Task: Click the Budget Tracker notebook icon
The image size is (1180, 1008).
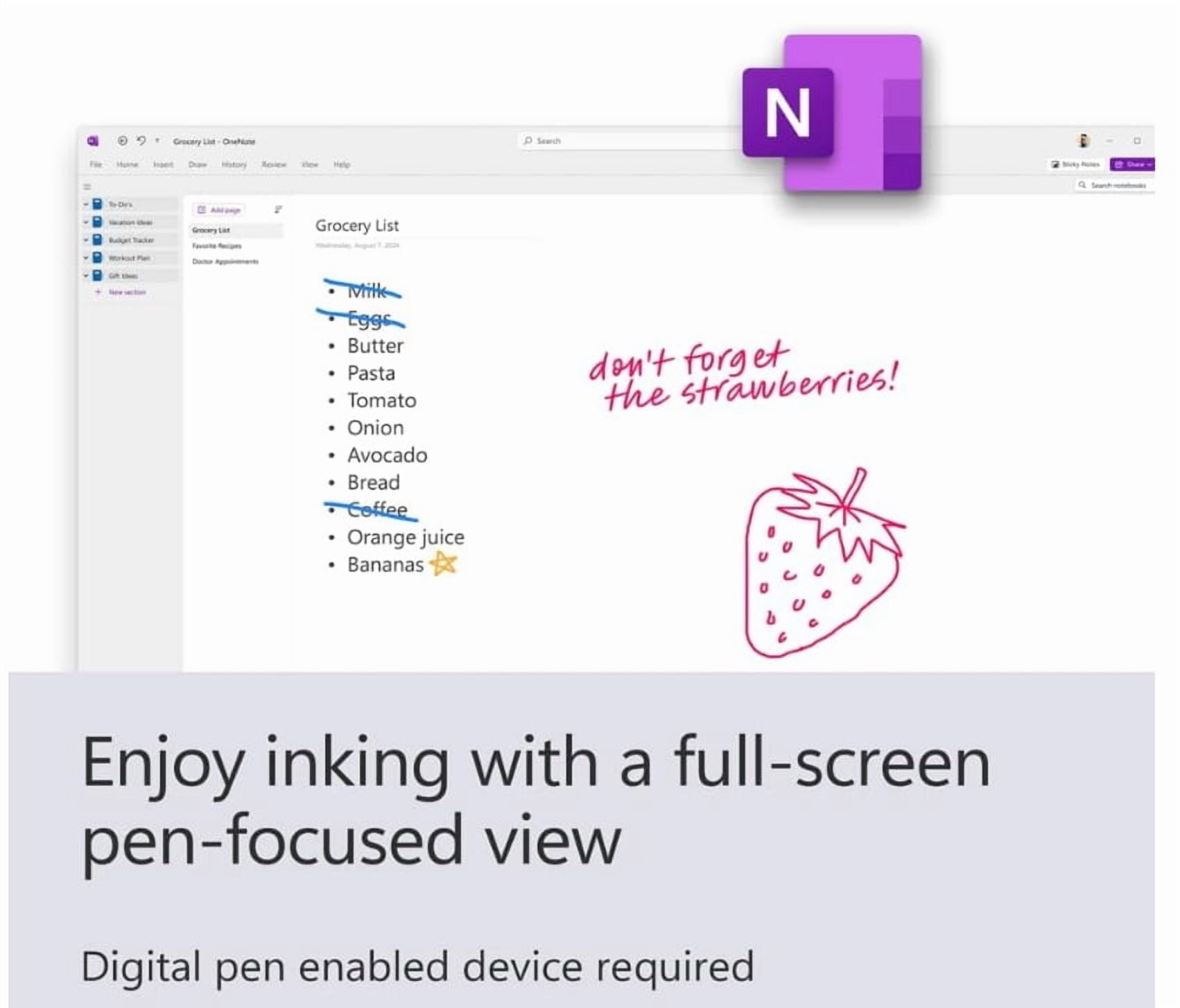Action: click(x=98, y=240)
